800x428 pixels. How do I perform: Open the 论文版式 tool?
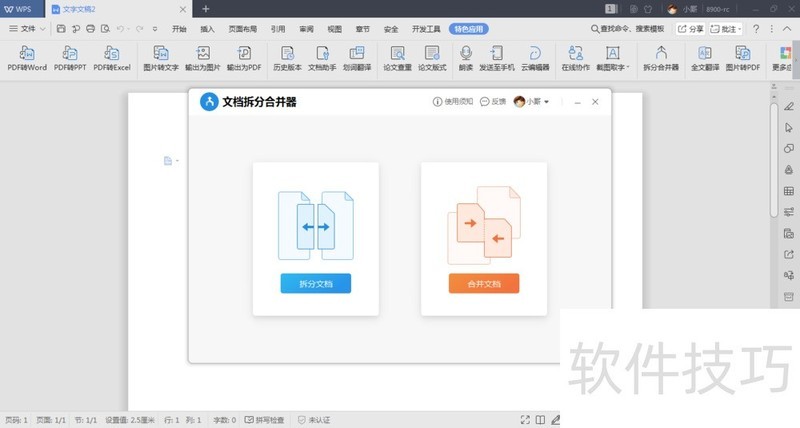[x=432, y=58]
